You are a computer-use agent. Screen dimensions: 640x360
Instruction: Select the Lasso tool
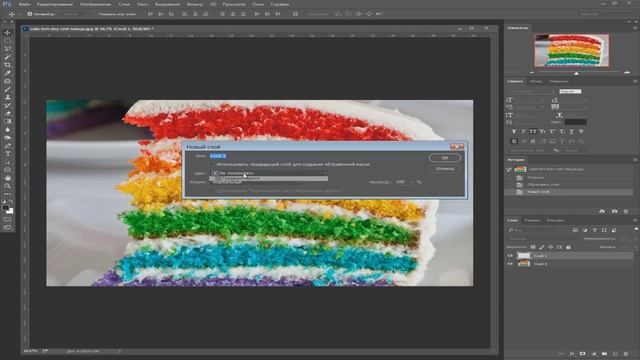coord(7,49)
